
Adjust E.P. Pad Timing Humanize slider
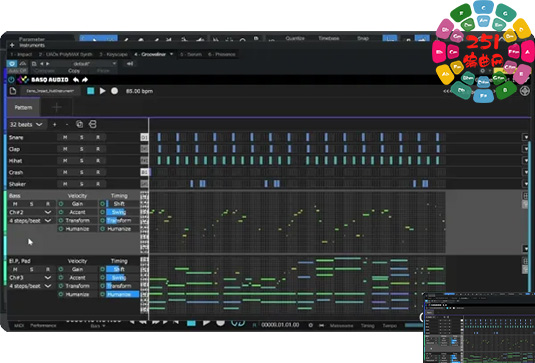click(x=122, y=294)
